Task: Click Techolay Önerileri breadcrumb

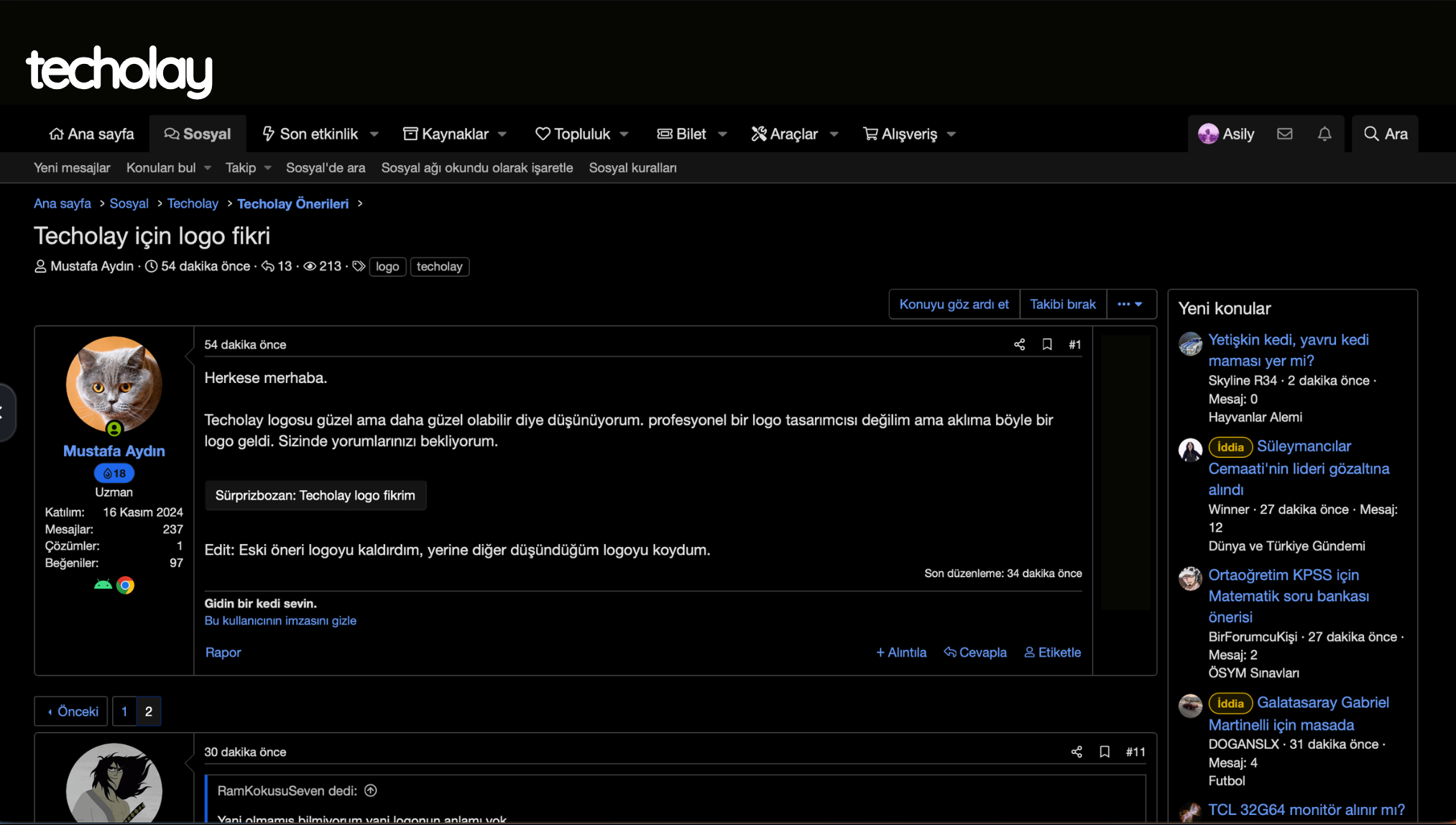Action: point(293,204)
